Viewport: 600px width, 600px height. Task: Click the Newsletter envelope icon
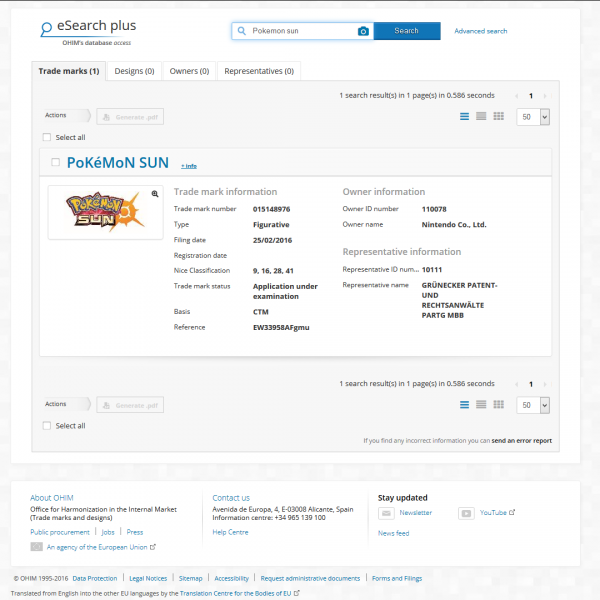click(386, 513)
